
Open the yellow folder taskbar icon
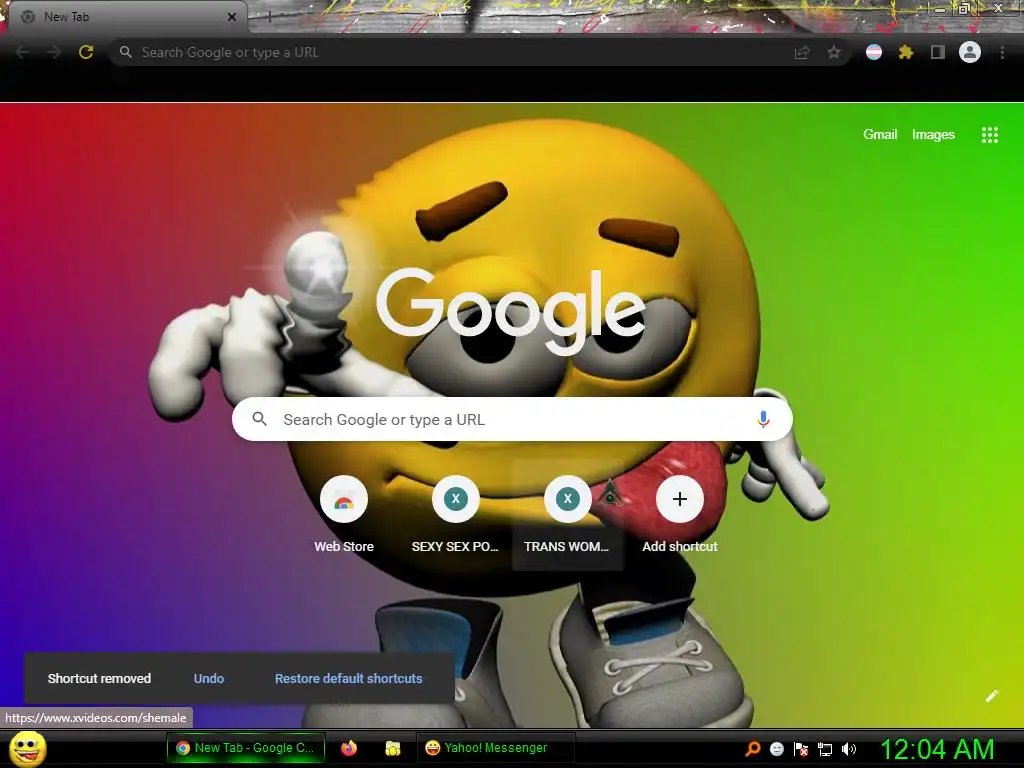(x=392, y=748)
